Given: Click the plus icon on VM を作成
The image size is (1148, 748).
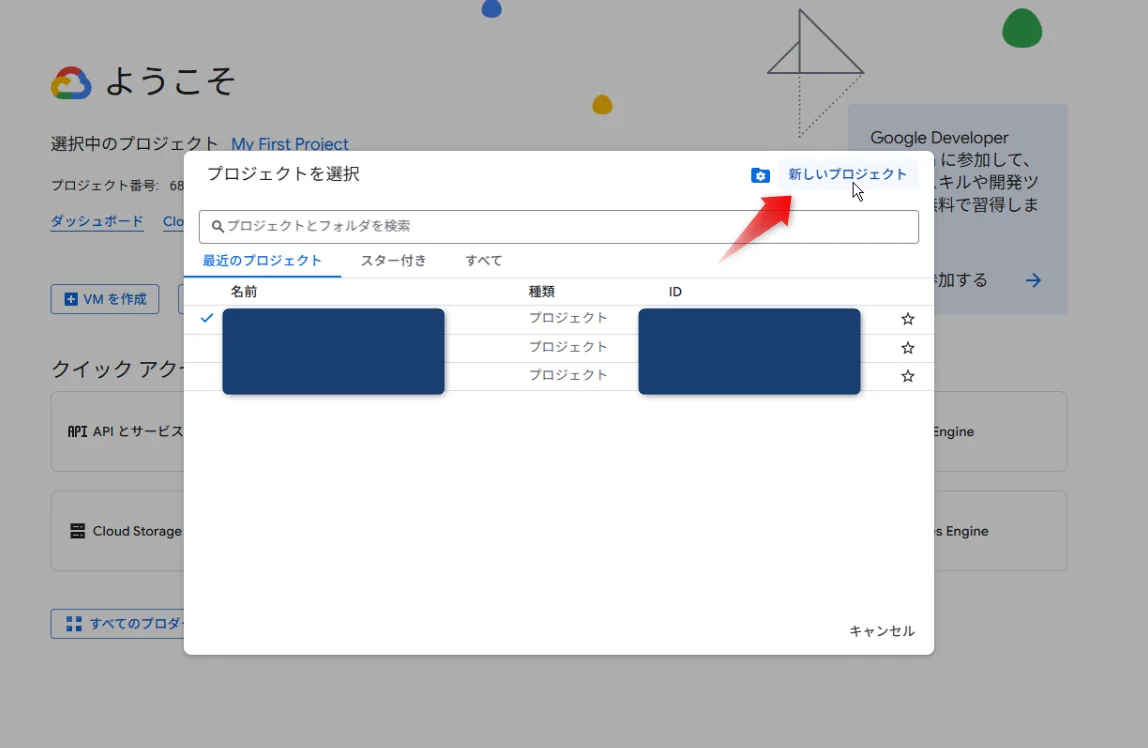Looking at the screenshot, I should click(x=71, y=299).
